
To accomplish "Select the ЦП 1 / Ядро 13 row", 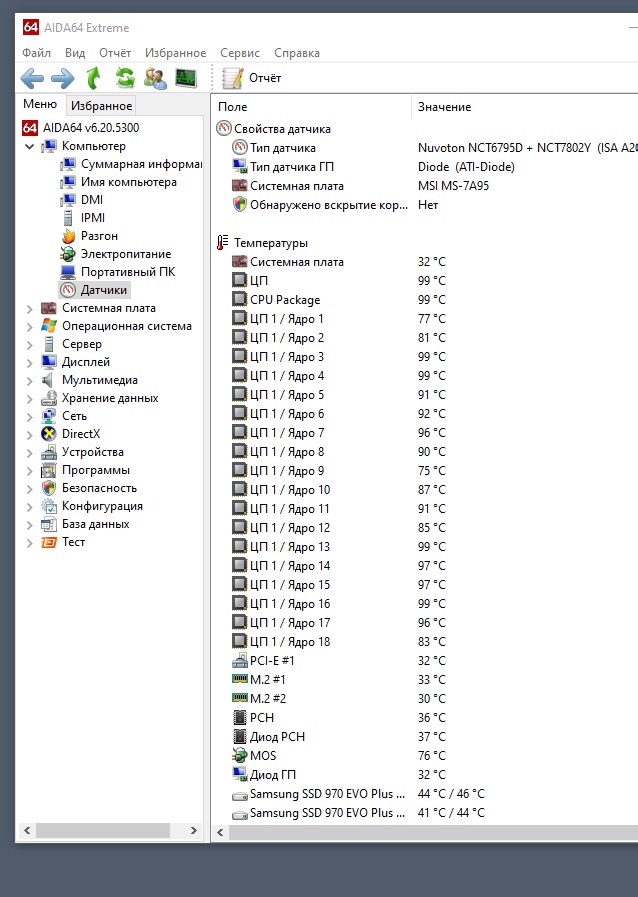I will [x=425, y=547].
